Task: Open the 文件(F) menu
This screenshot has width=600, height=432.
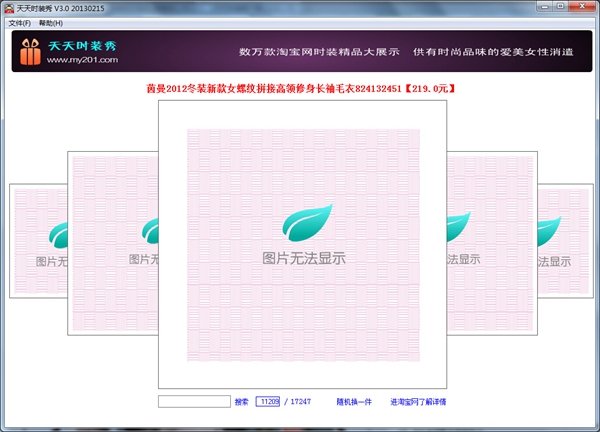Action: point(20,23)
